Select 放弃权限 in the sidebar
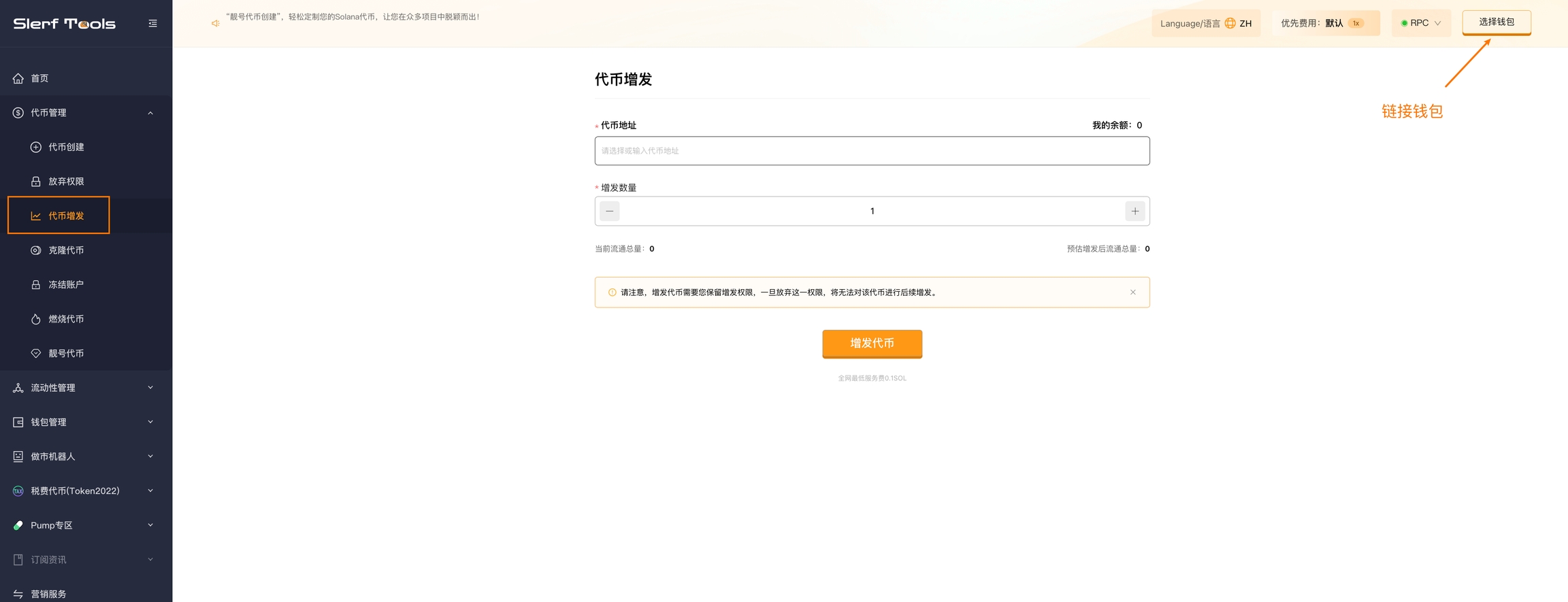Image resolution: width=1568 pixels, height=602 pixels. (66, 182)
